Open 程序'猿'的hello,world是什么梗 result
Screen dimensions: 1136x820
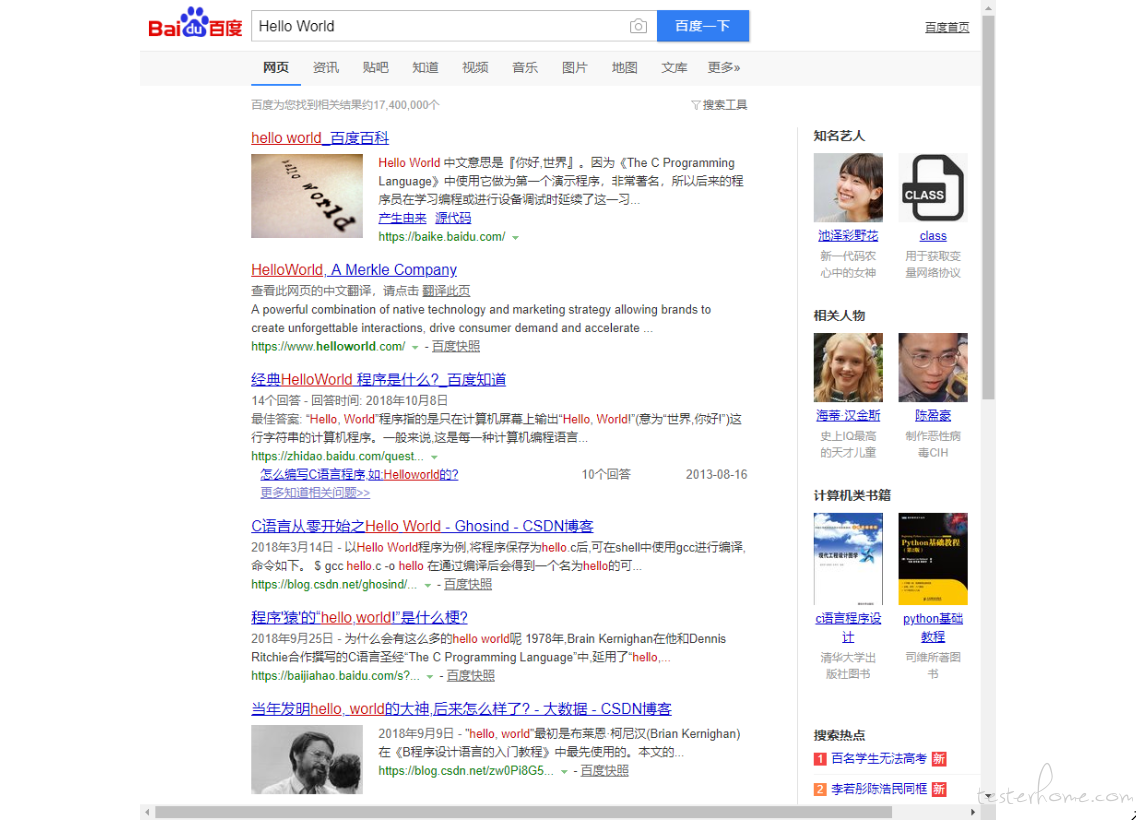(x=359, y=617)
